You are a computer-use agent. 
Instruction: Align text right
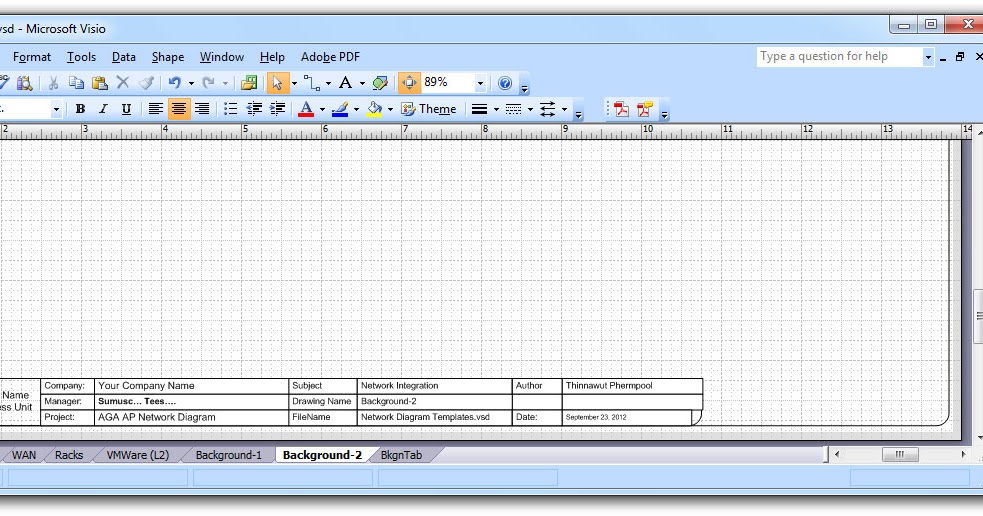[x=202, y=109]
